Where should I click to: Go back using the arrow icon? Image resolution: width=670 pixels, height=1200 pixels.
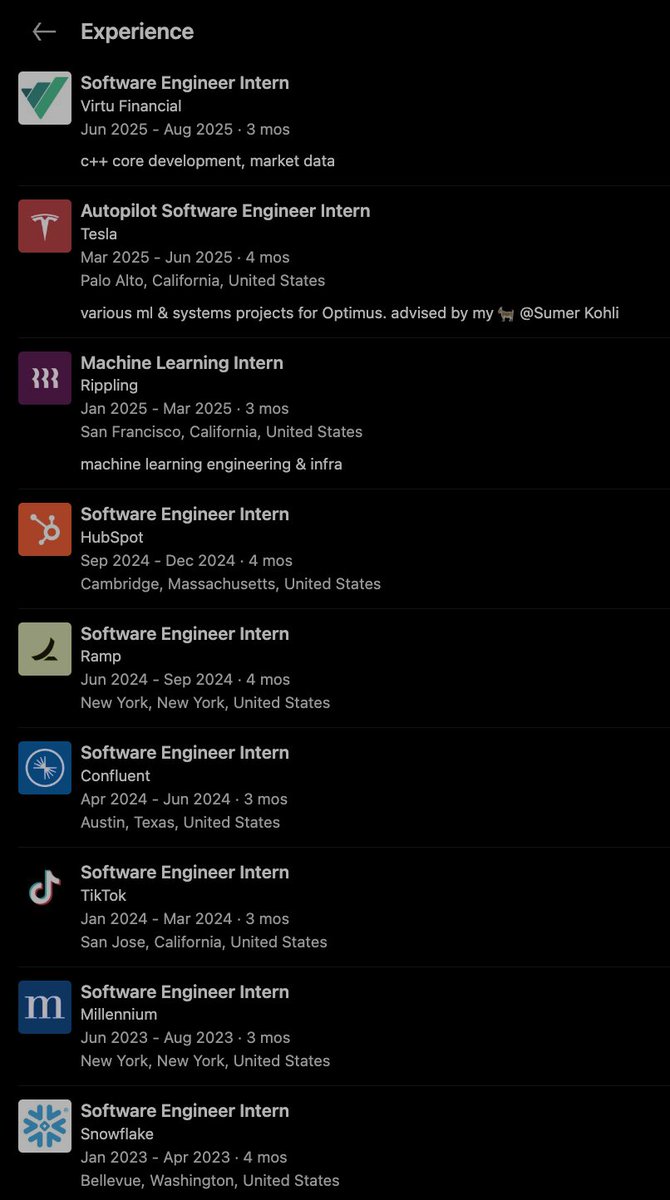tap(44, 32)
